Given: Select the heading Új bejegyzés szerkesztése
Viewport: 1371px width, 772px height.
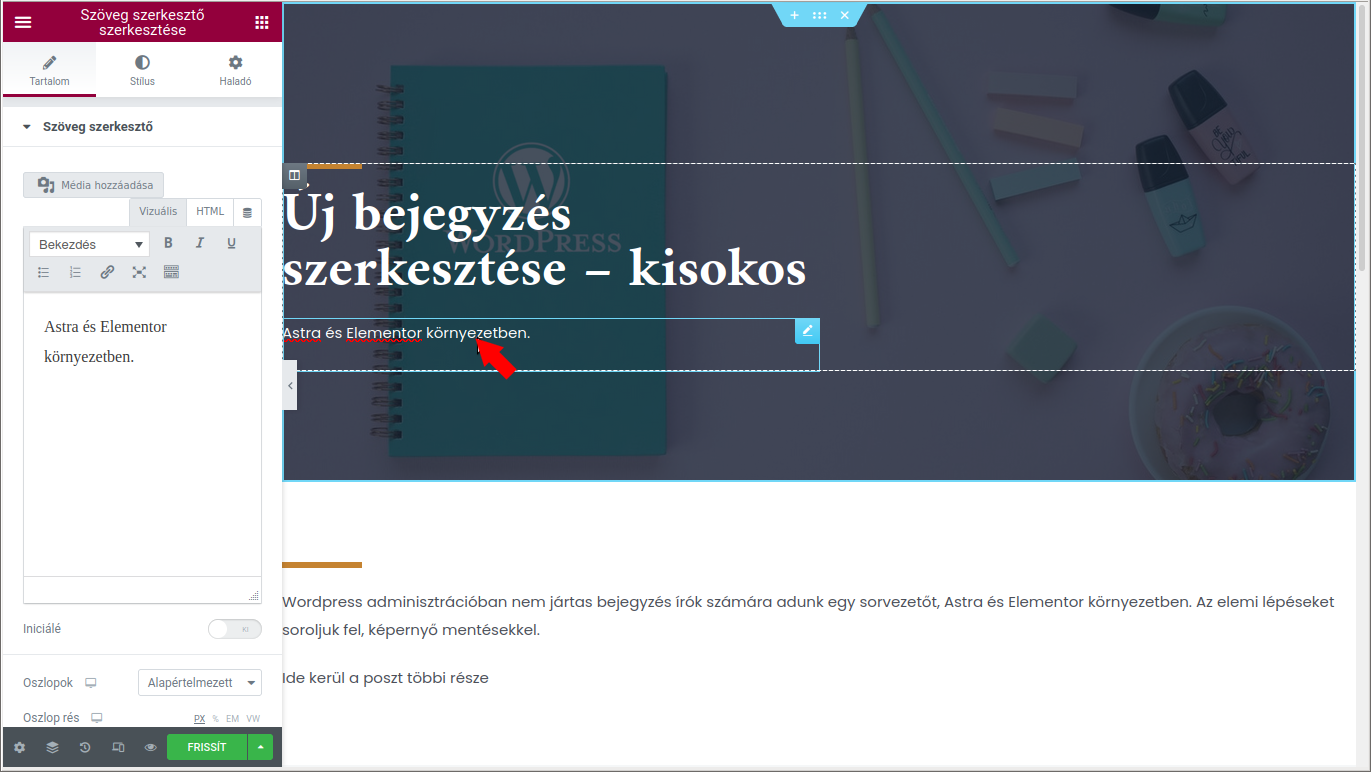Looking at the screenshot, I should [544, 242].
